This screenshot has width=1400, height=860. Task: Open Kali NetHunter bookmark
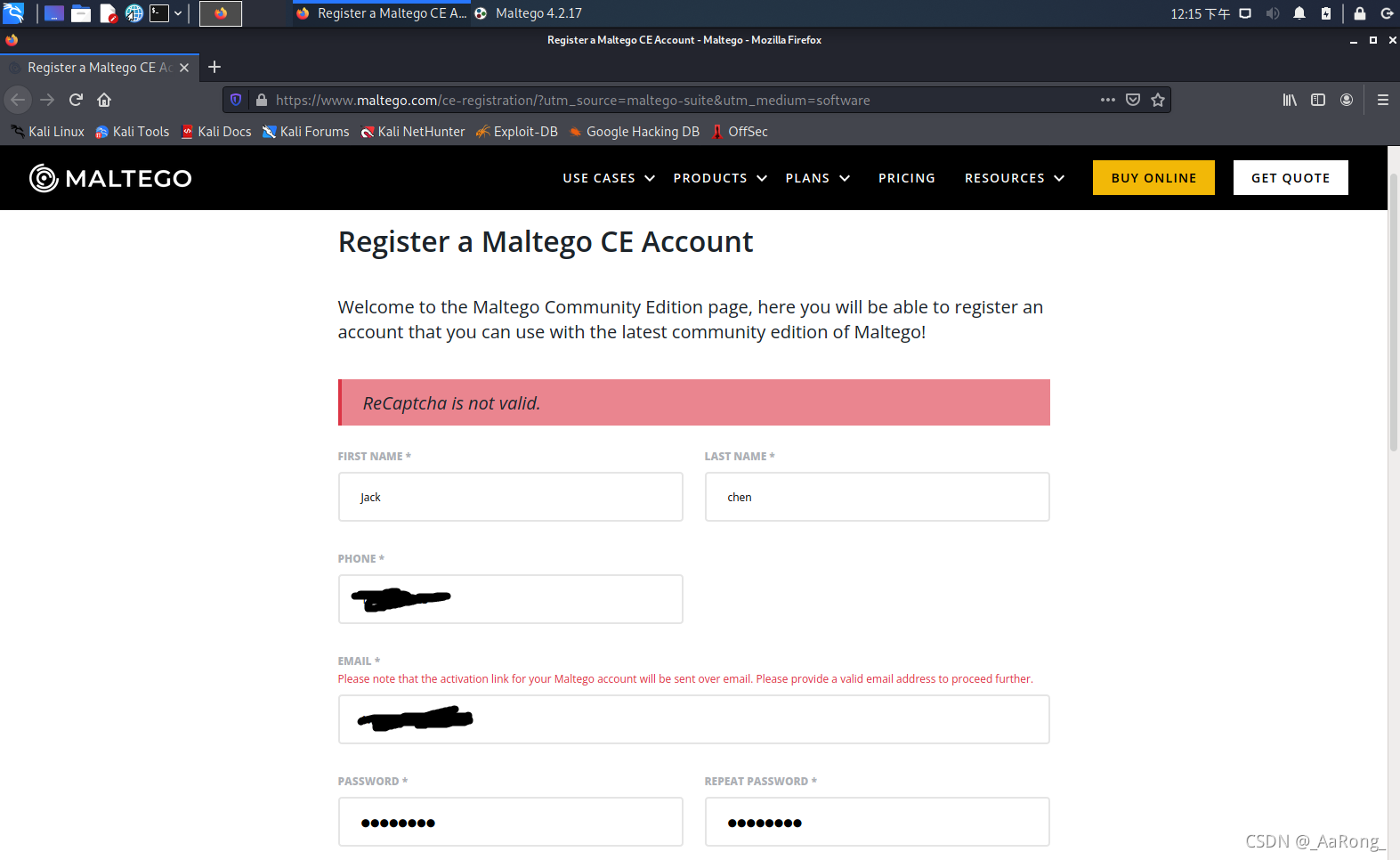click(413, 132)
